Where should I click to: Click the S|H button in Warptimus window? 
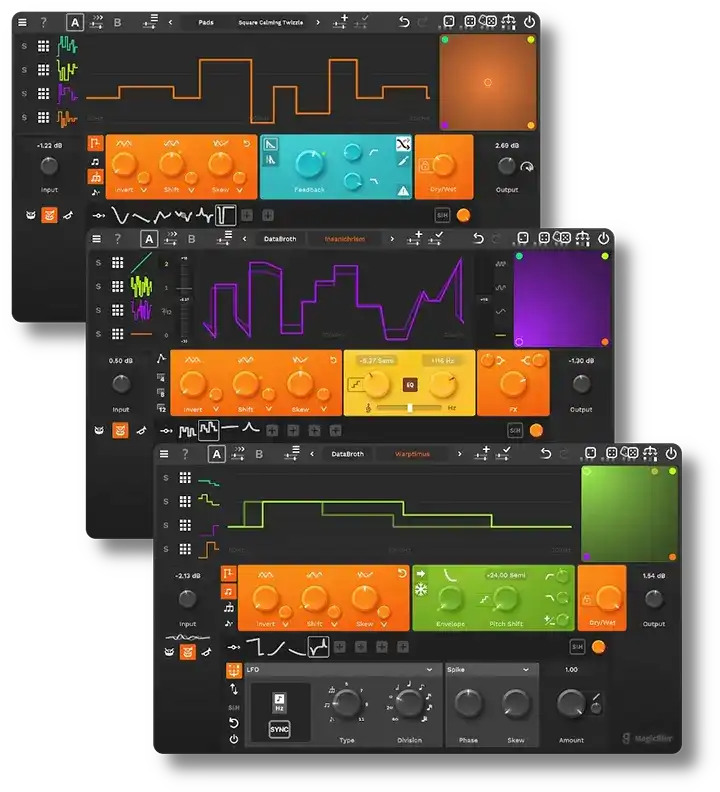(578, 647)
